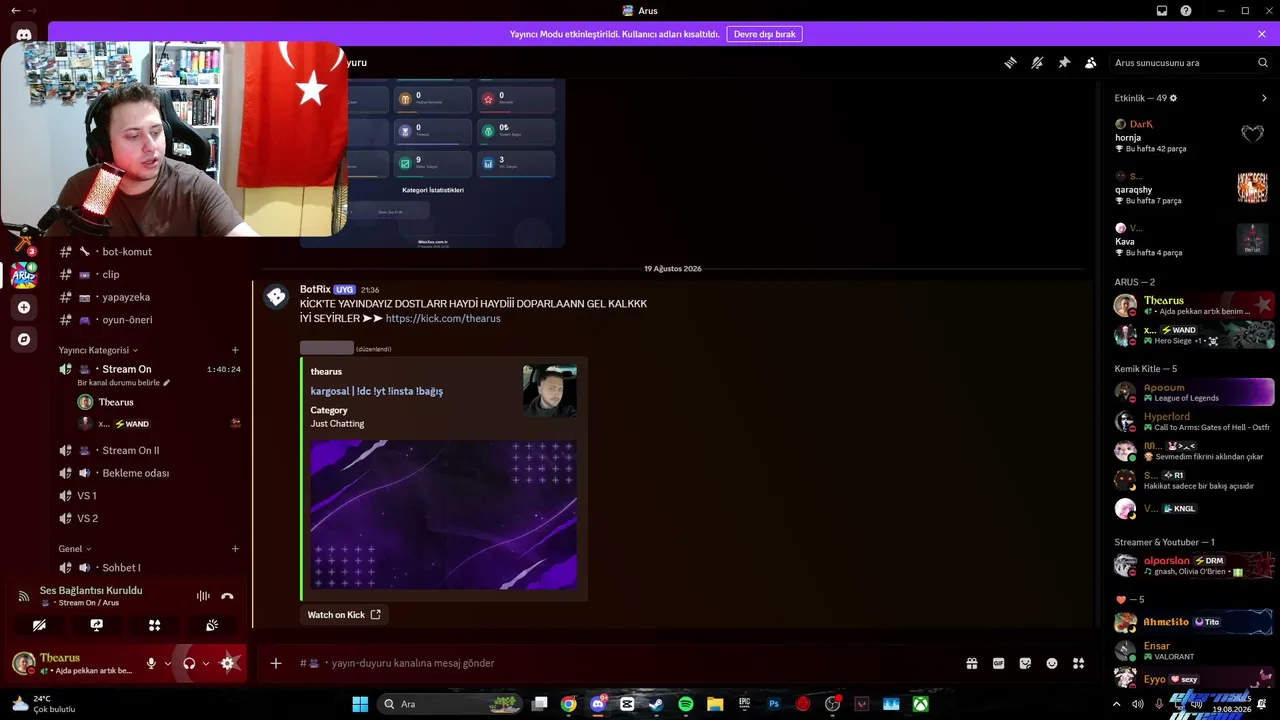Expand the Etkinlik panel arrow

click(1264, 98)
